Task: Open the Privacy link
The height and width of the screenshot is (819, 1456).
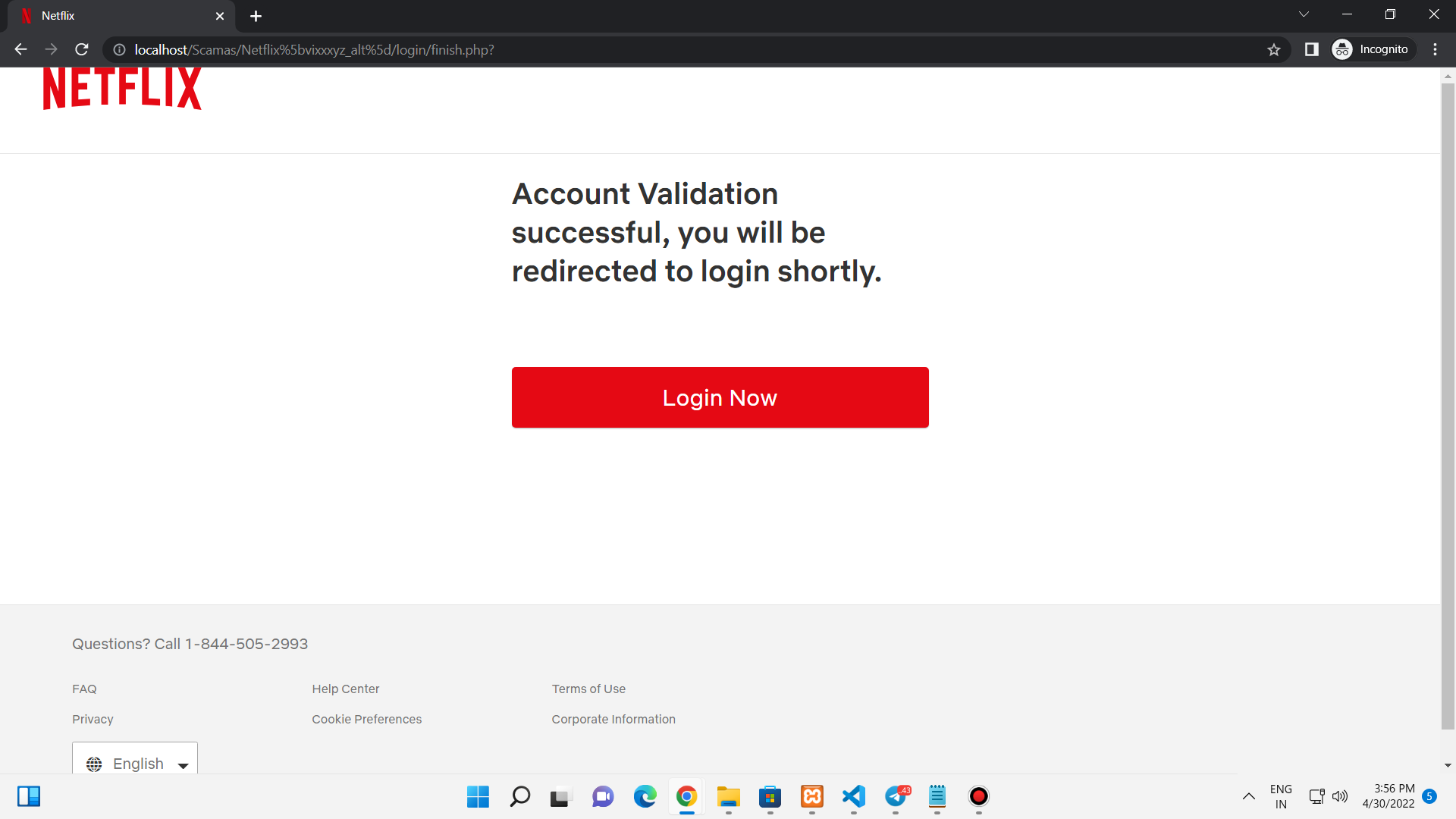Action: click(93, 719)
